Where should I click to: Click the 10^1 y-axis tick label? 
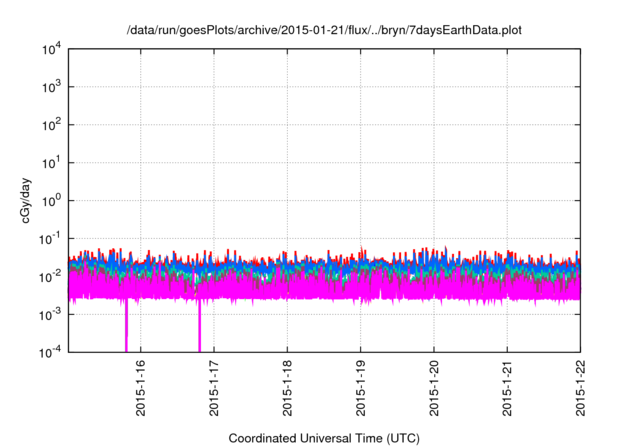pyautogui.click(x=52, y=163)
